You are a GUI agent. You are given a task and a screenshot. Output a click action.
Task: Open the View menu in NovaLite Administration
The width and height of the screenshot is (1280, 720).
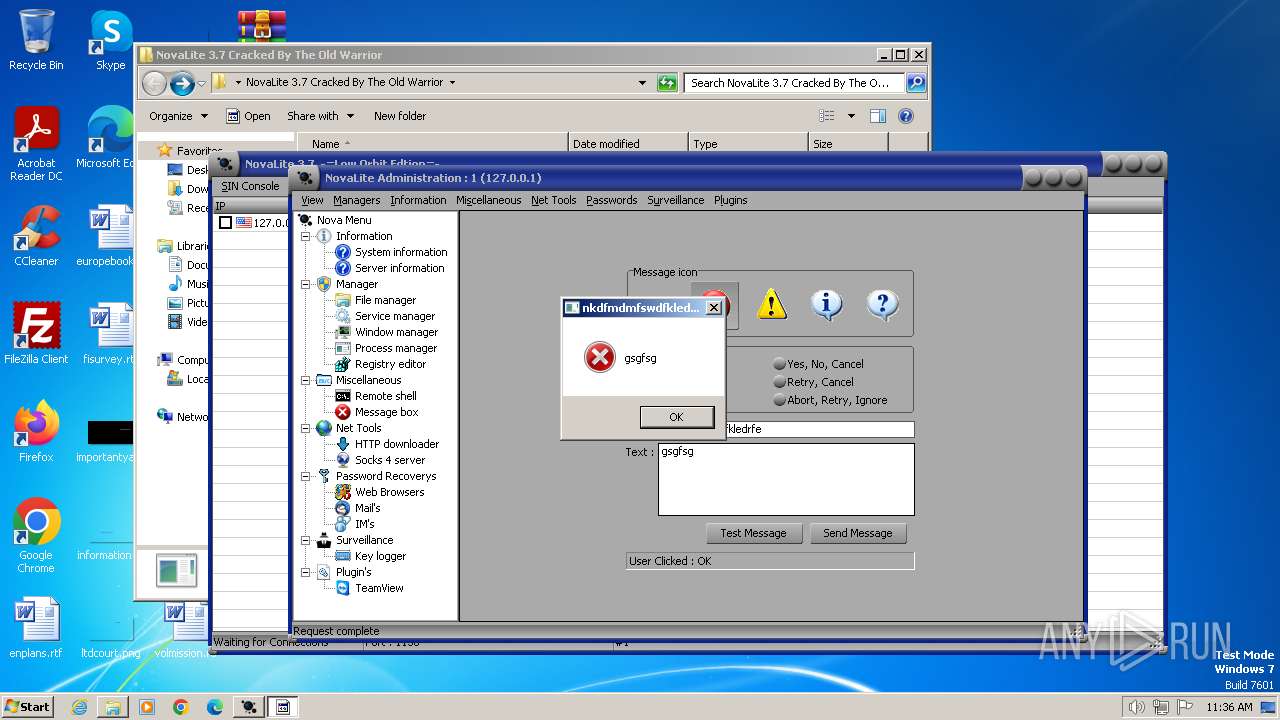point(312,200)
